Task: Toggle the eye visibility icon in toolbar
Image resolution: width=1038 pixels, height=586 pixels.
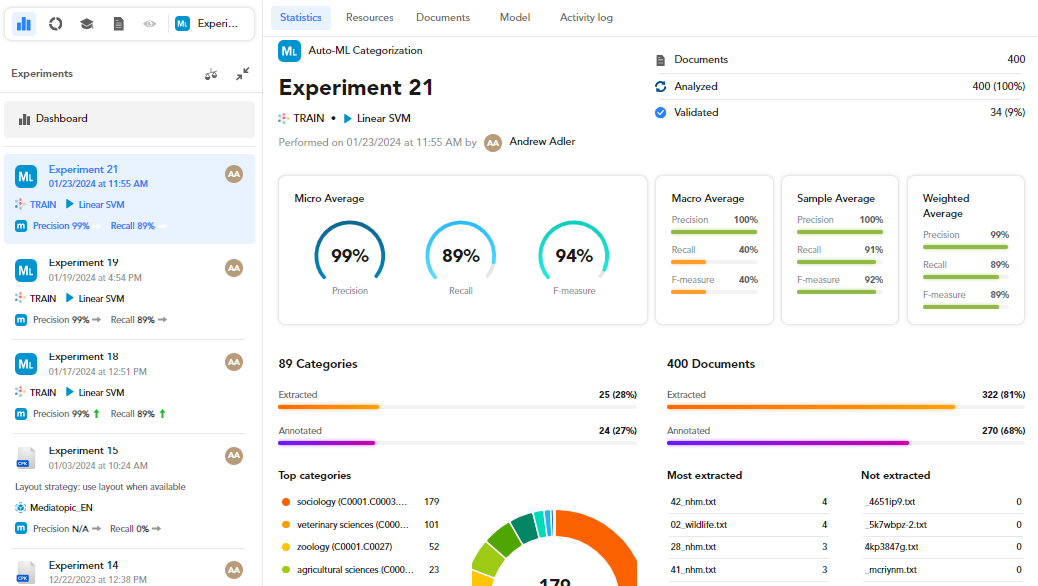Action: click(149, 23)
